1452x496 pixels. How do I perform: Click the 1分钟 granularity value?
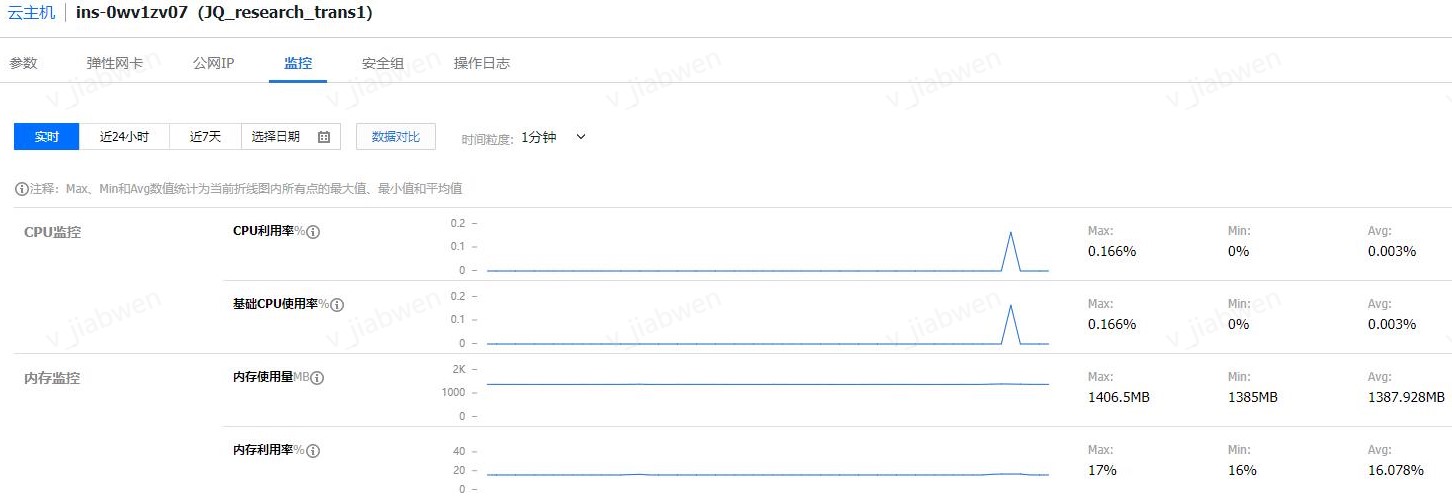[x=539, y=138]
